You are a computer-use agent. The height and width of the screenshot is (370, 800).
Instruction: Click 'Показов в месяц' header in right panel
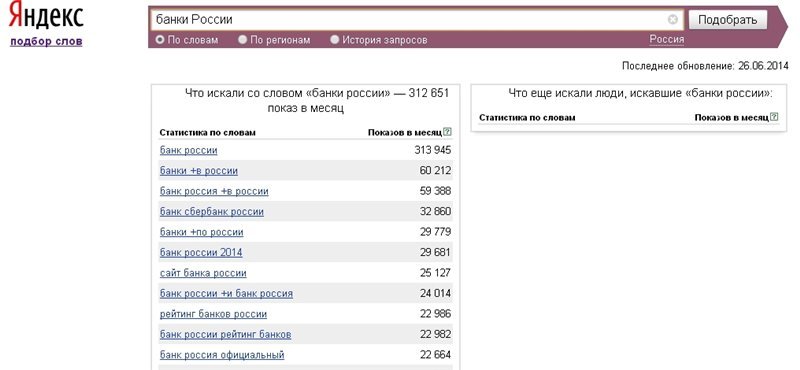[732, 117]
